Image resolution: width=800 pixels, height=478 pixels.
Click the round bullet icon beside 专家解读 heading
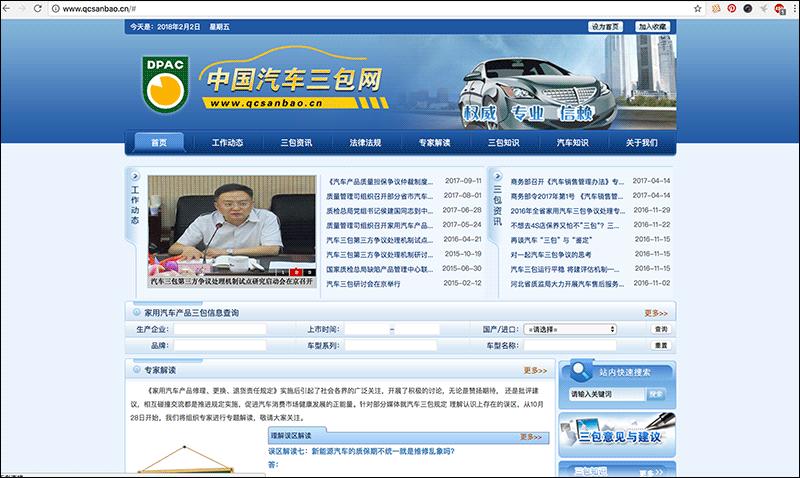136,369
